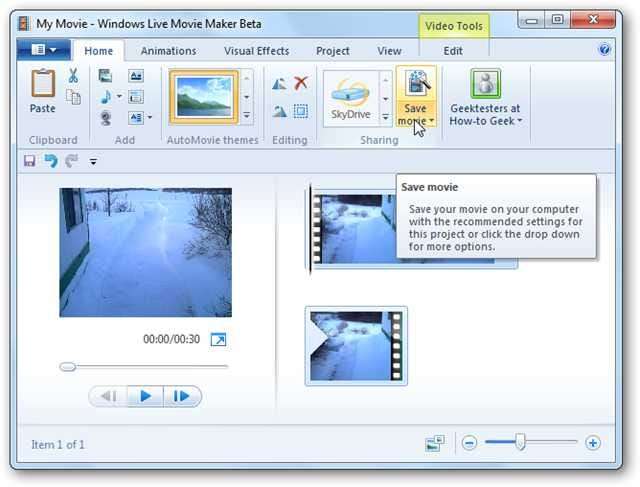Screen dimensions: 640x487
Task: Click the Add music note icon
Action: coord(105,96)
